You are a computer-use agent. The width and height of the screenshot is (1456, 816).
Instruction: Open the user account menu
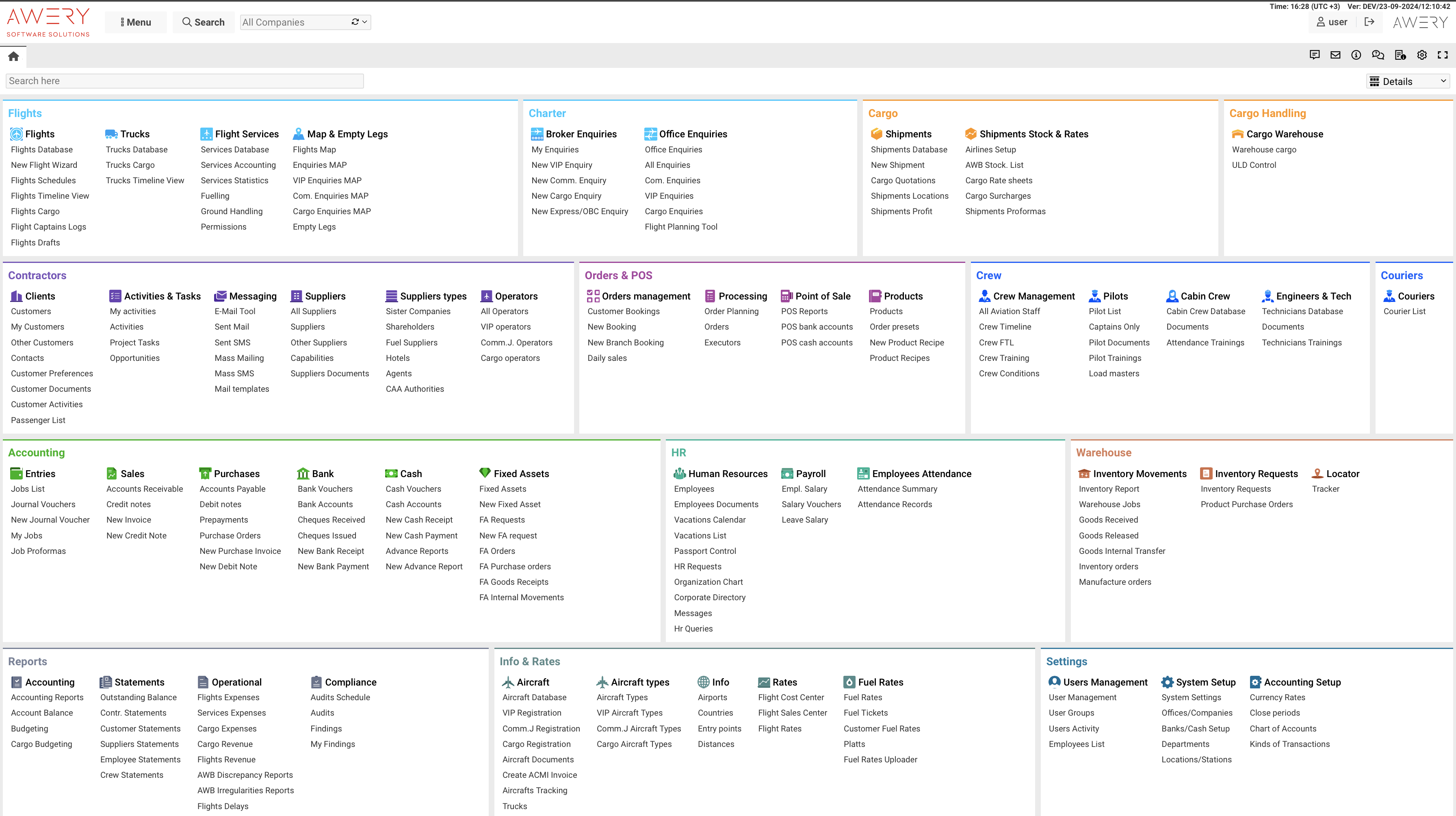click(x=1332, y=22)
